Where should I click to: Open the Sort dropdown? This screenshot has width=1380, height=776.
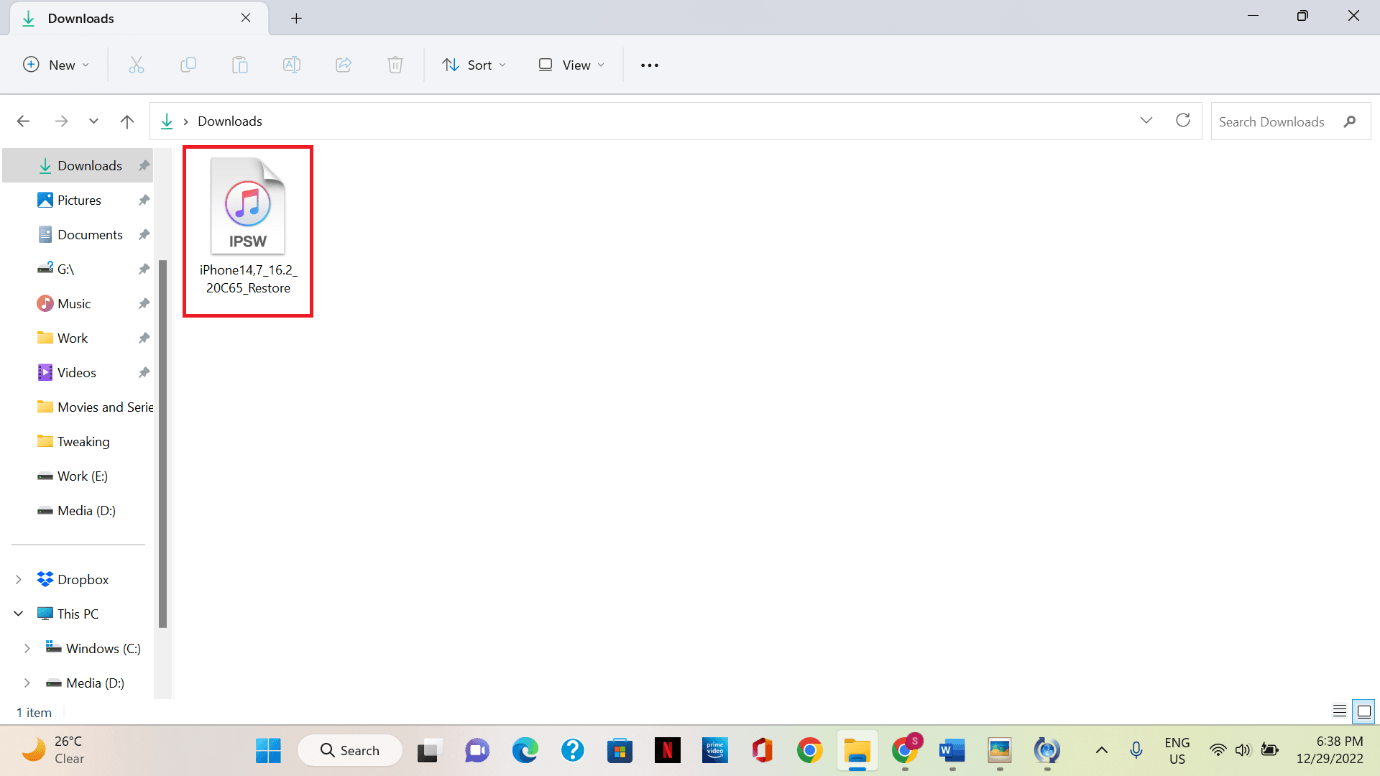click(473, 64)
